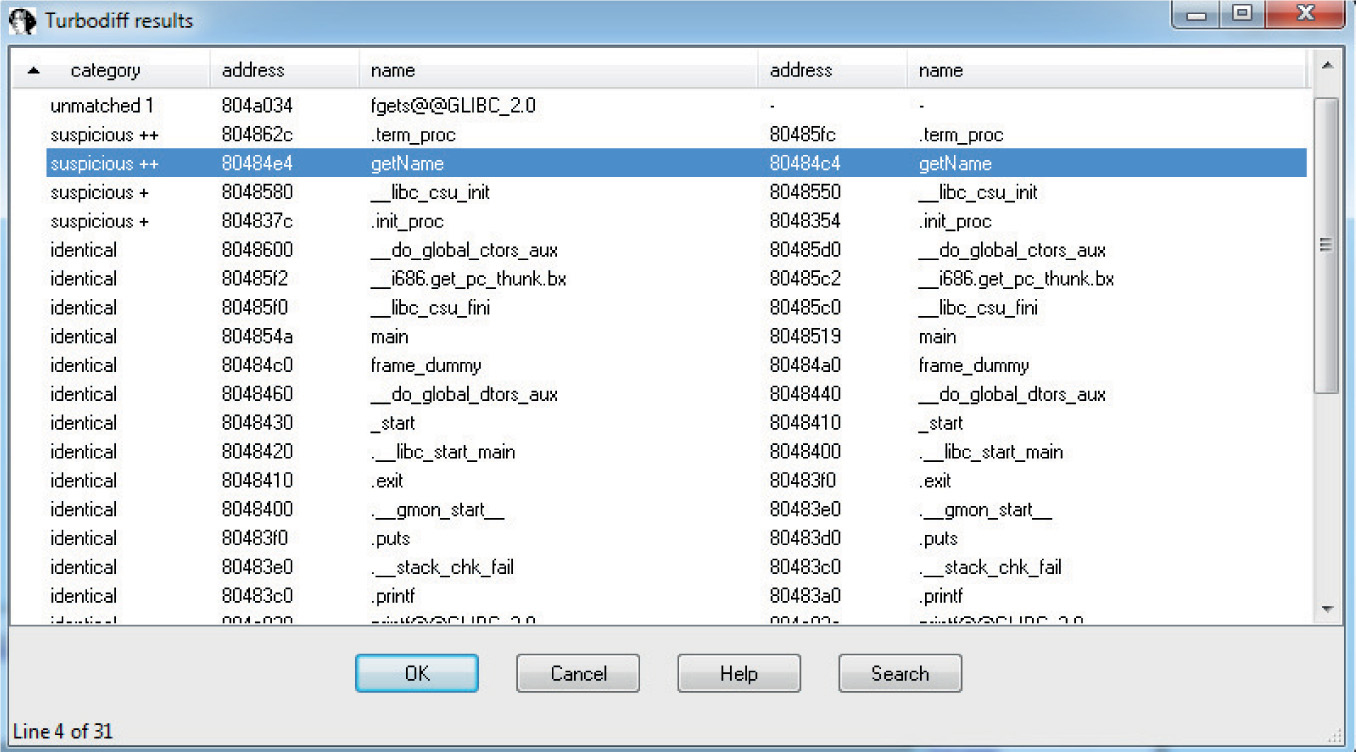
Task: Select 'identical' in the __libc_csu_fini row
Action: pos(83,308)
